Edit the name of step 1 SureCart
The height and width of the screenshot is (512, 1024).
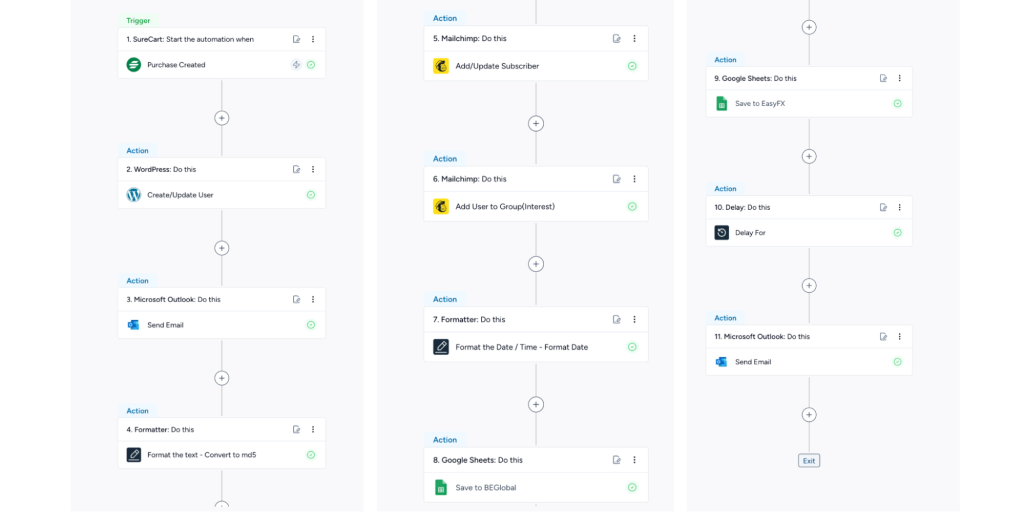(296, 39)
